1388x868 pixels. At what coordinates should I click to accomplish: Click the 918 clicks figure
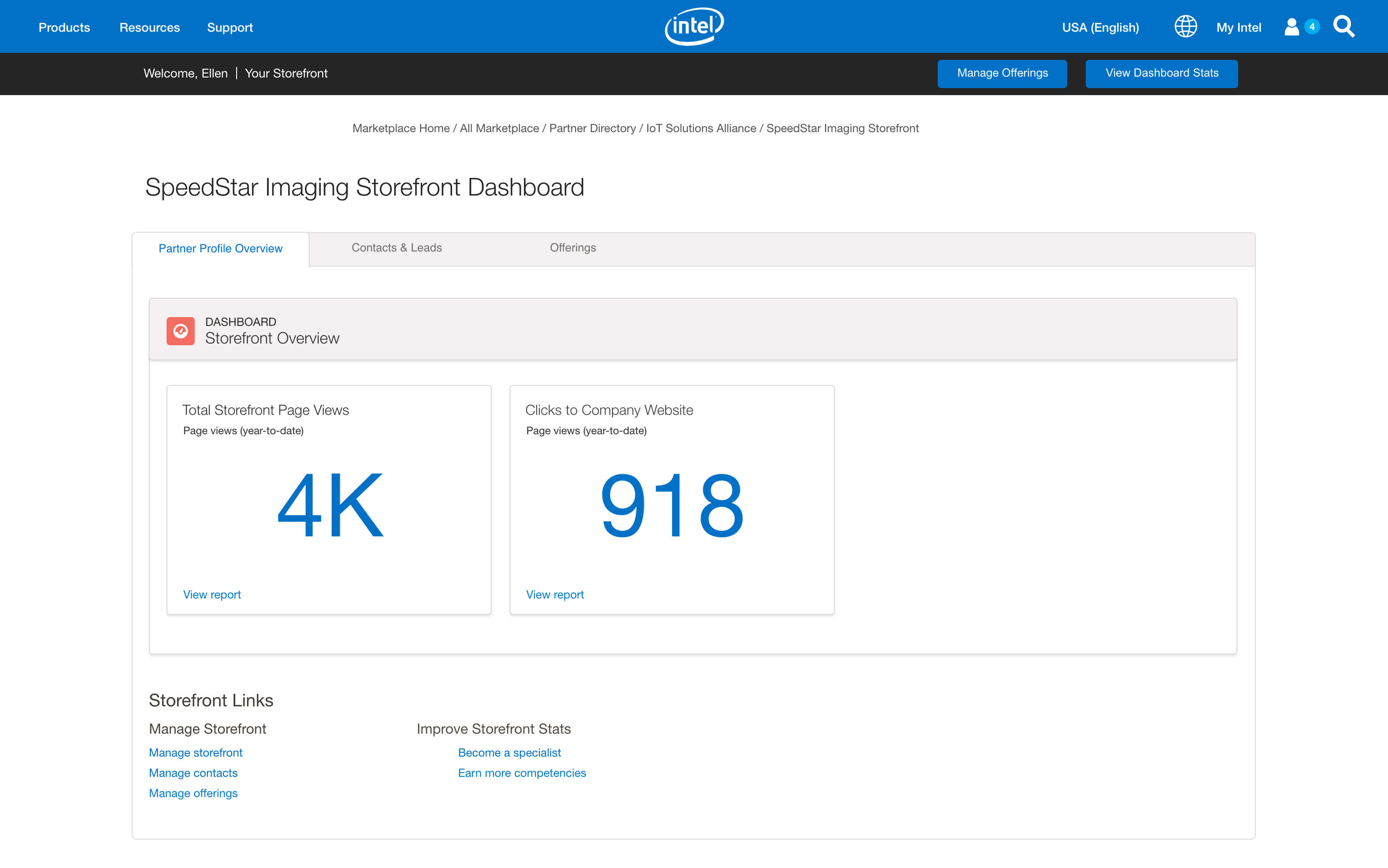click(x=672, y=505)
